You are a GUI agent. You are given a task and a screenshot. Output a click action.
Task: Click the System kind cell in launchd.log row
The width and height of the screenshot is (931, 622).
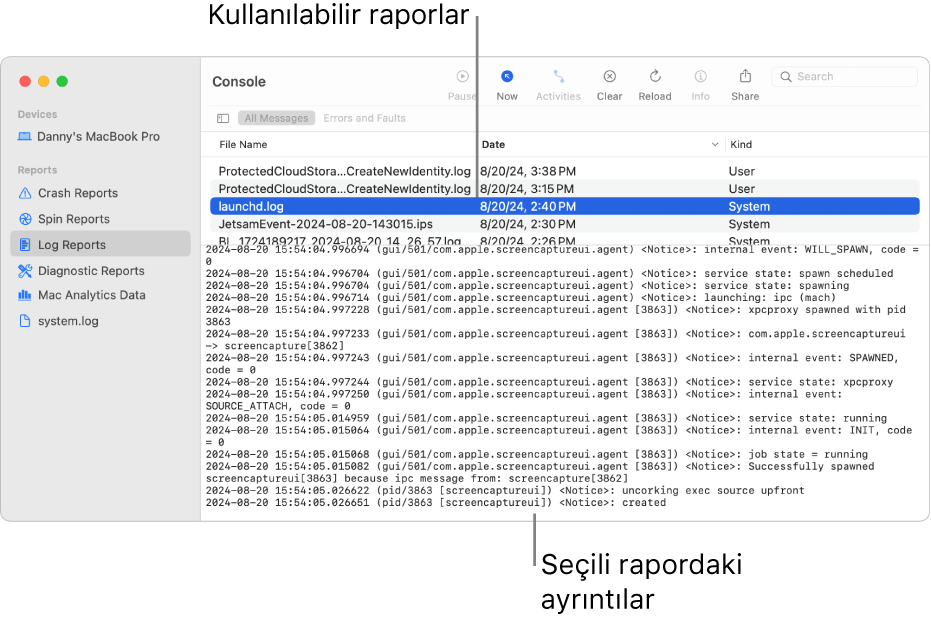click(x=749, y=207)
